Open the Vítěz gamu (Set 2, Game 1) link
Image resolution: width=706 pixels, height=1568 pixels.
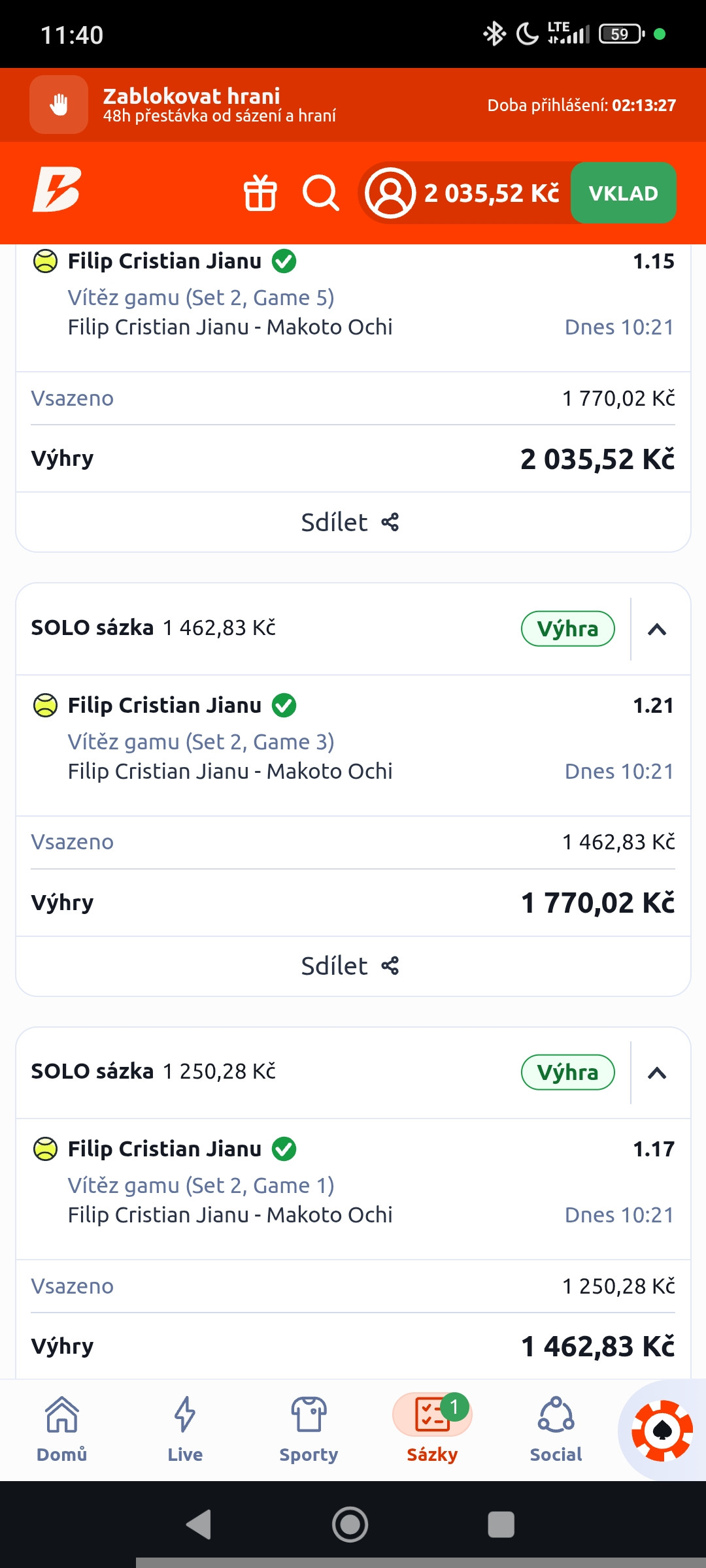click(201, 1185)
